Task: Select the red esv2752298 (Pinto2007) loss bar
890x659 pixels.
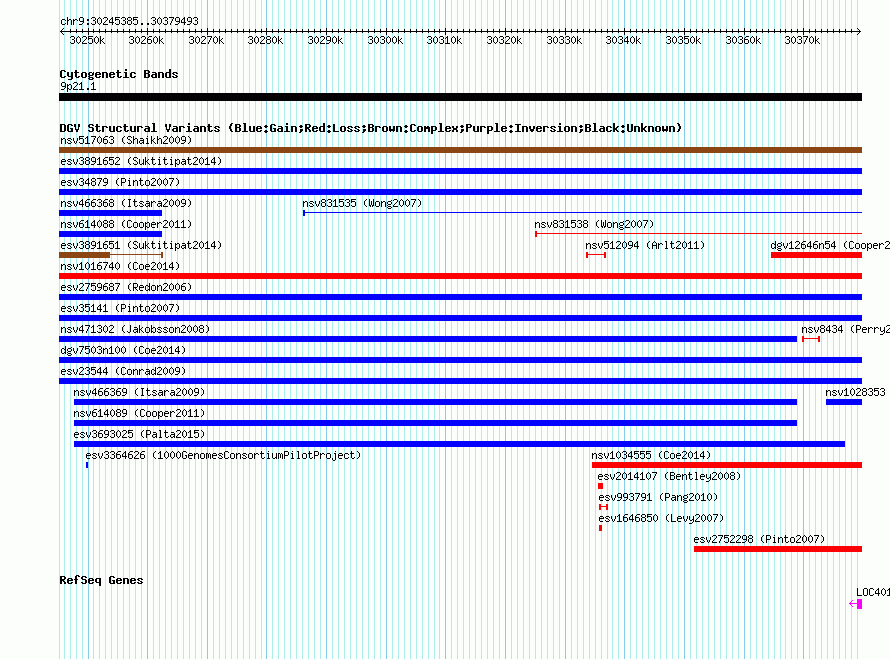Action: click(x=778, y=549)
